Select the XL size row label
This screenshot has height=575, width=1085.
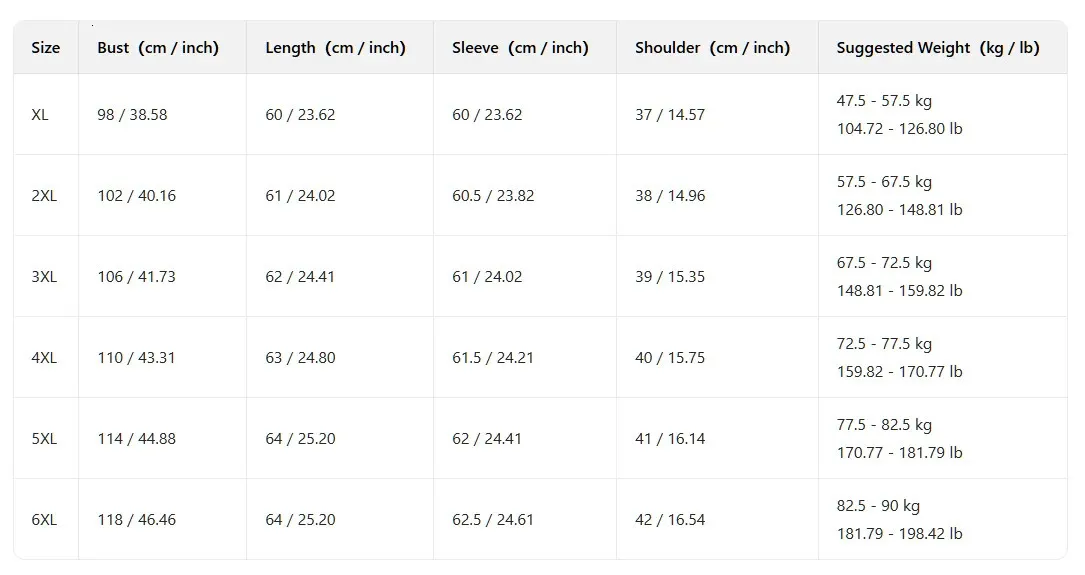40,115
